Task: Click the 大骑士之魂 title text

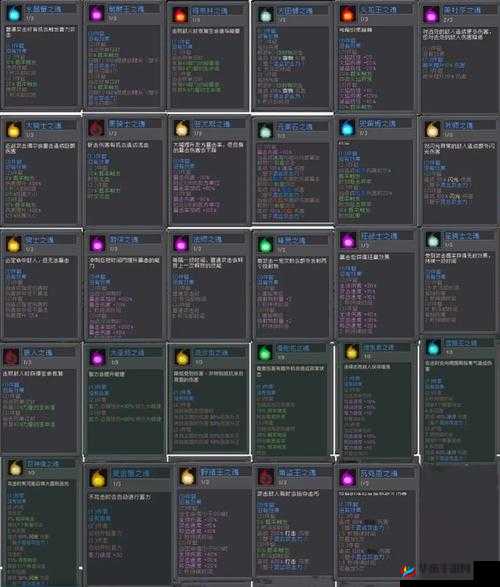Action: click(x=43, y=125)
